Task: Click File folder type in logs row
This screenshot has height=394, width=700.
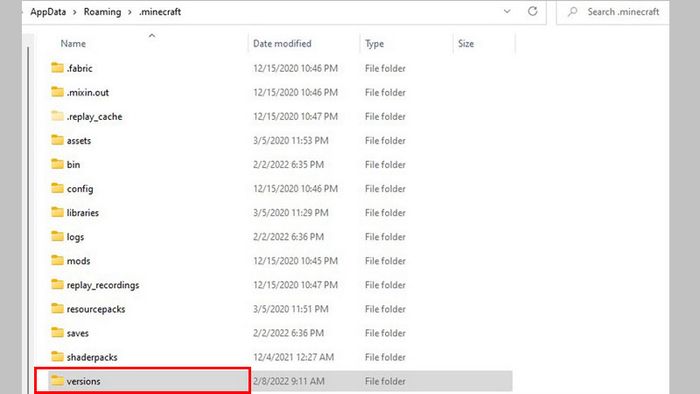Action: [x=385, y=237]
